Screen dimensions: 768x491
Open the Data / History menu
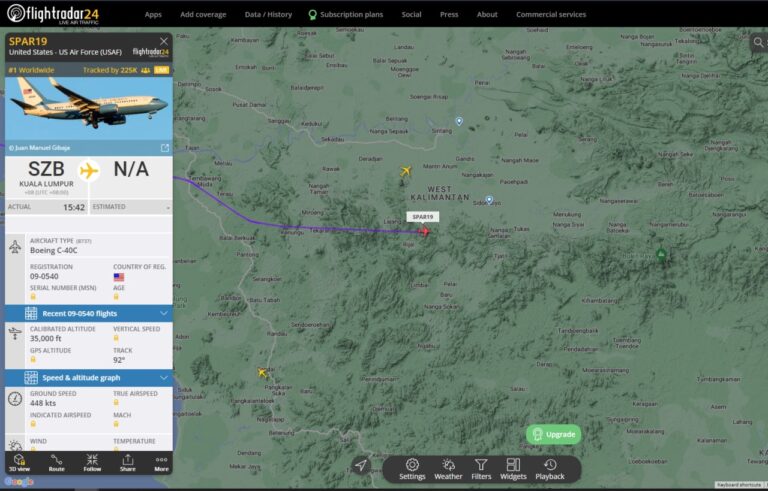[268, 14]
